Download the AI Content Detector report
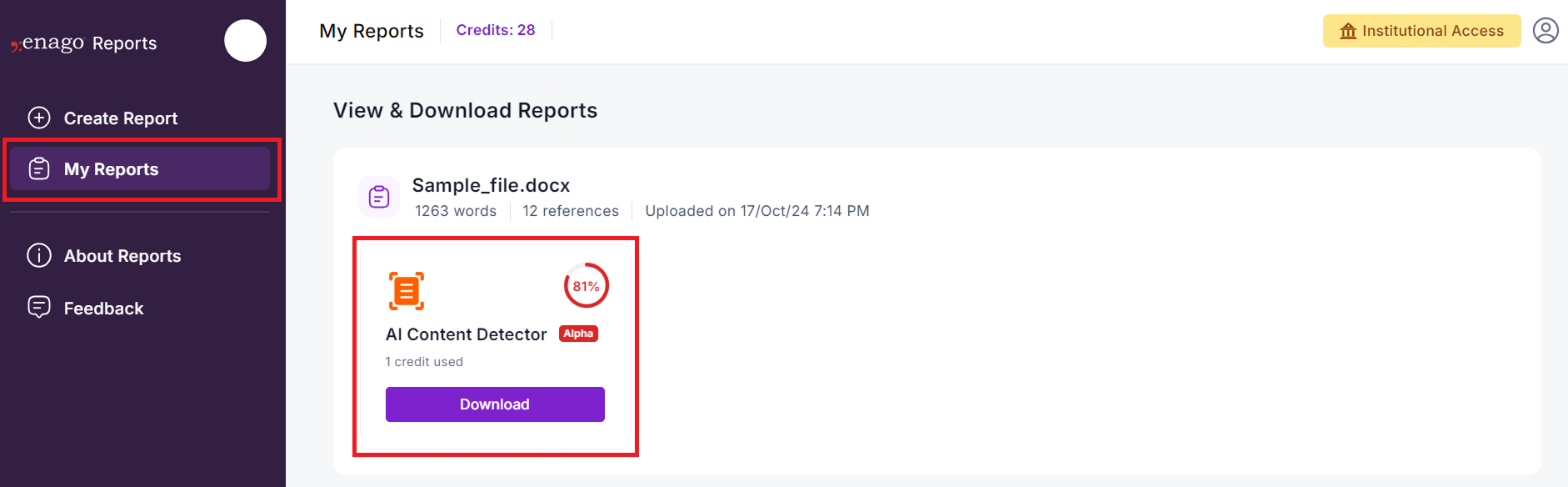Screen dimensions: 1568x487 click(495, 404)
